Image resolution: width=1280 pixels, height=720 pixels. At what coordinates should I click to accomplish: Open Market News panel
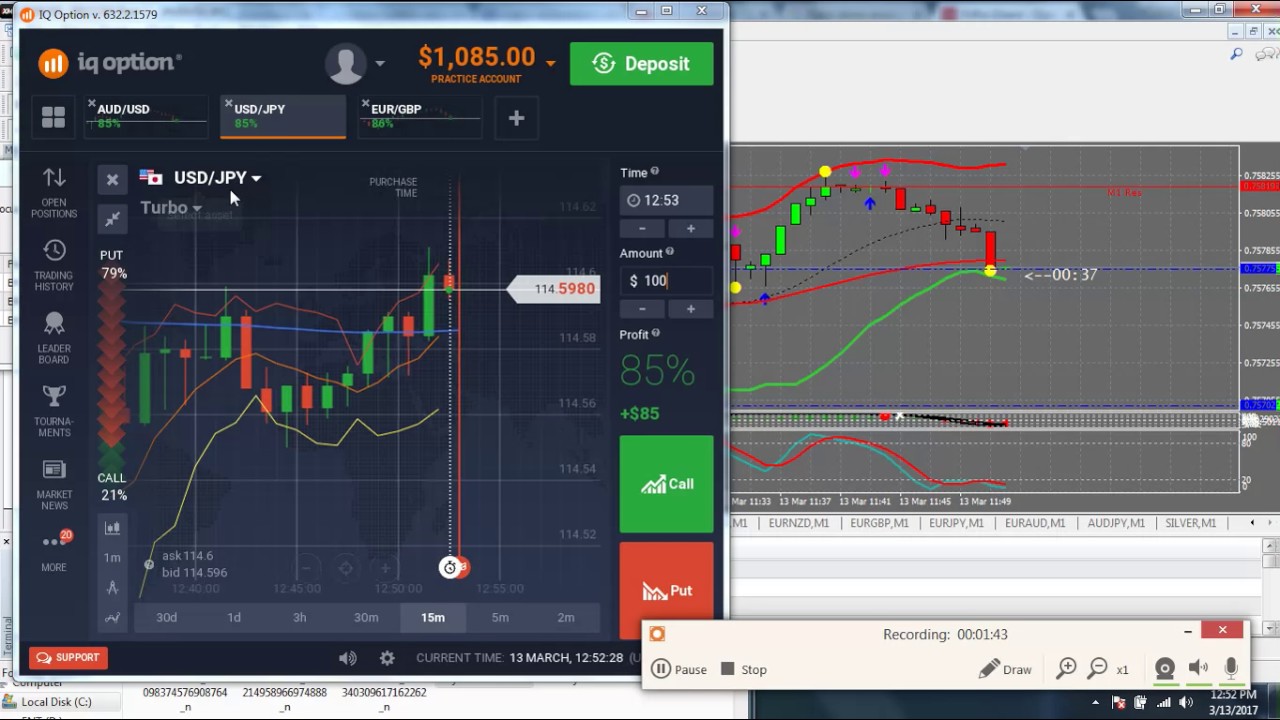pyautogui.click(x=54, y=484)
